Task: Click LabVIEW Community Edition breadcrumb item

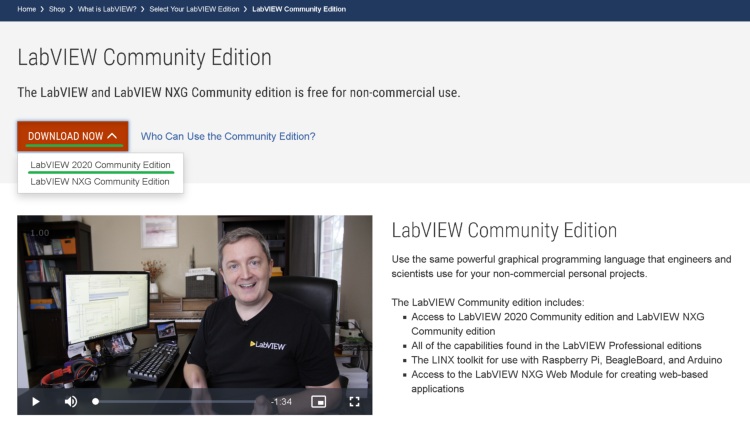Action: coord(299,9)
